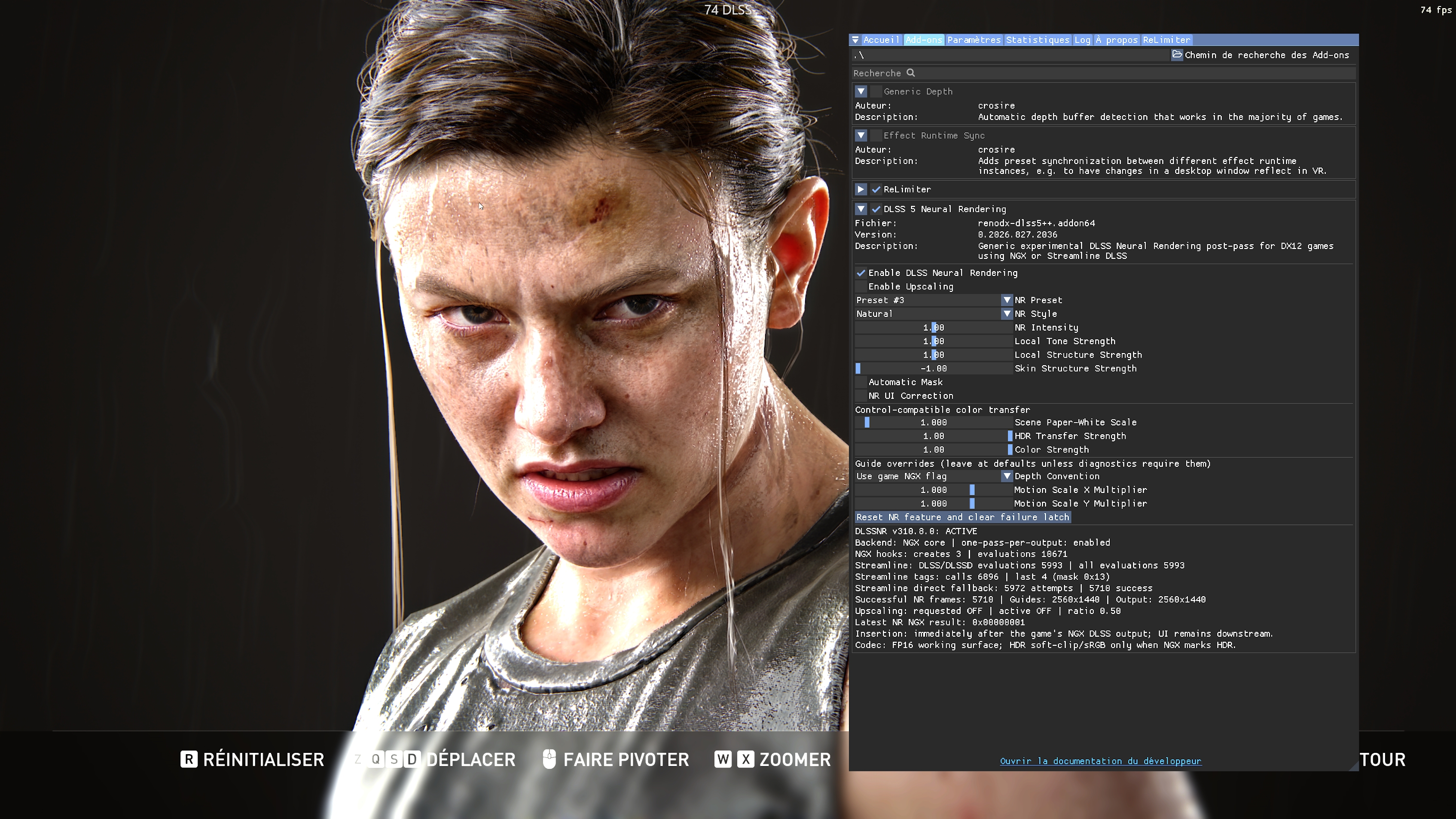Collapse the DLSS 5 Neural Rendering section
Screen dimensions: 1456x819
(x=861, y=209)
